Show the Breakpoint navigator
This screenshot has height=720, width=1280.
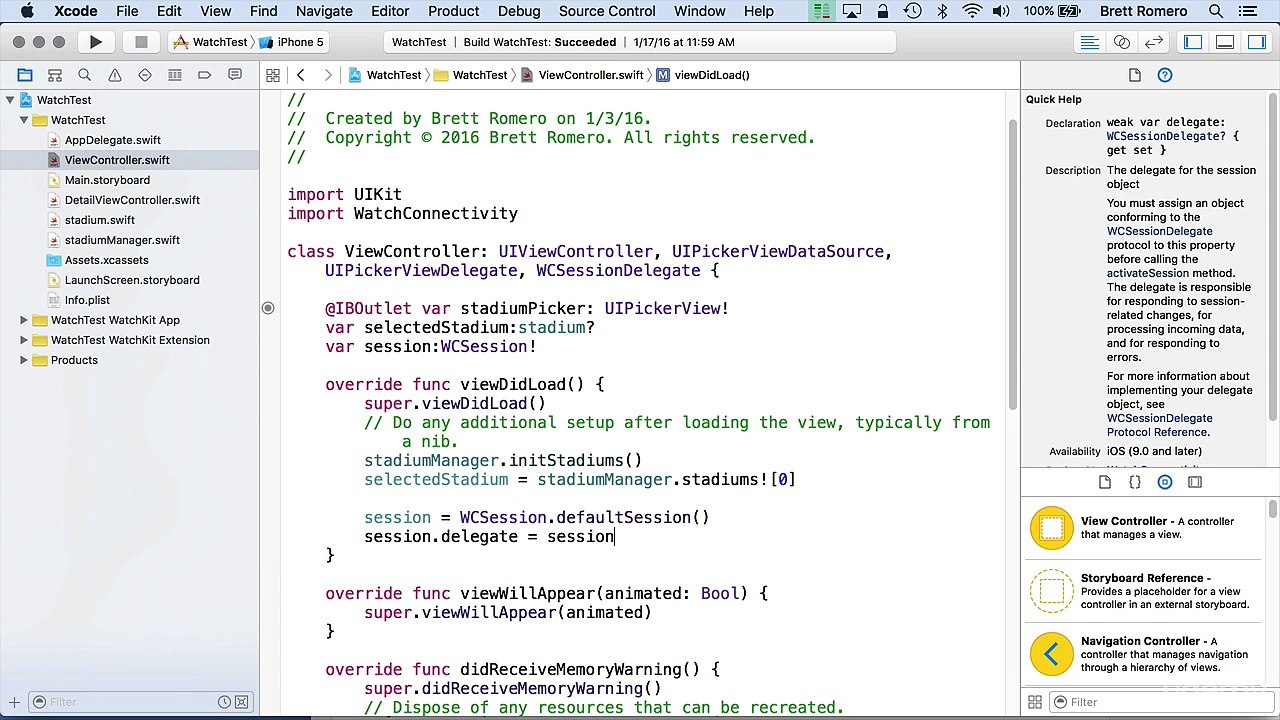pos(205,75)
